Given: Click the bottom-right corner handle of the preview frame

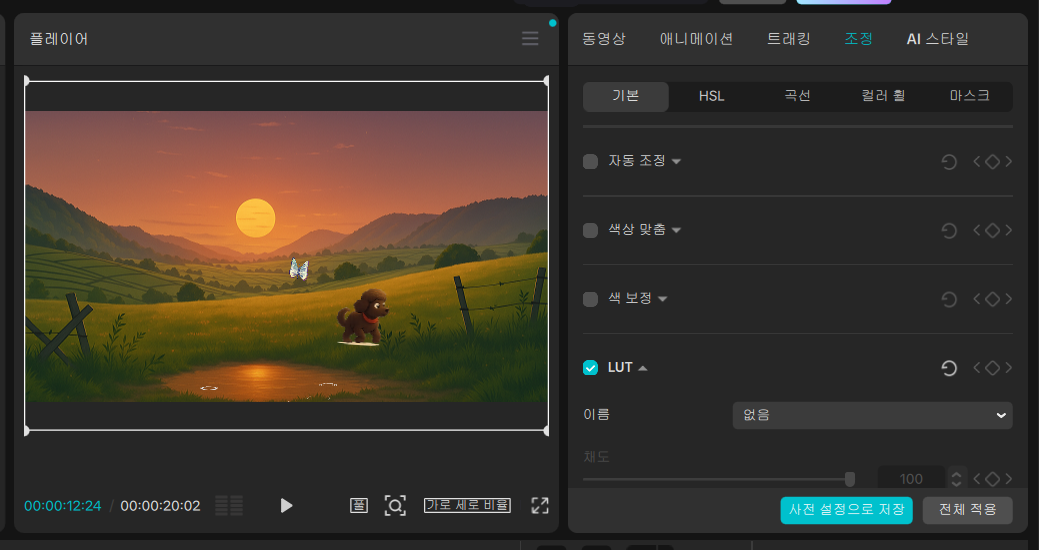Looking at the screenshot, I should (546, 431).
